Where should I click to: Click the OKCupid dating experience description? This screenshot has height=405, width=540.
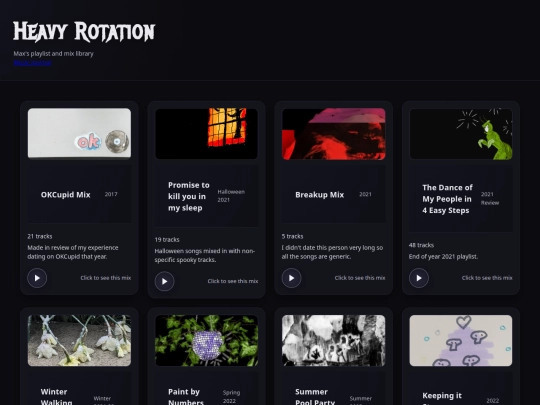coord(73,252)
